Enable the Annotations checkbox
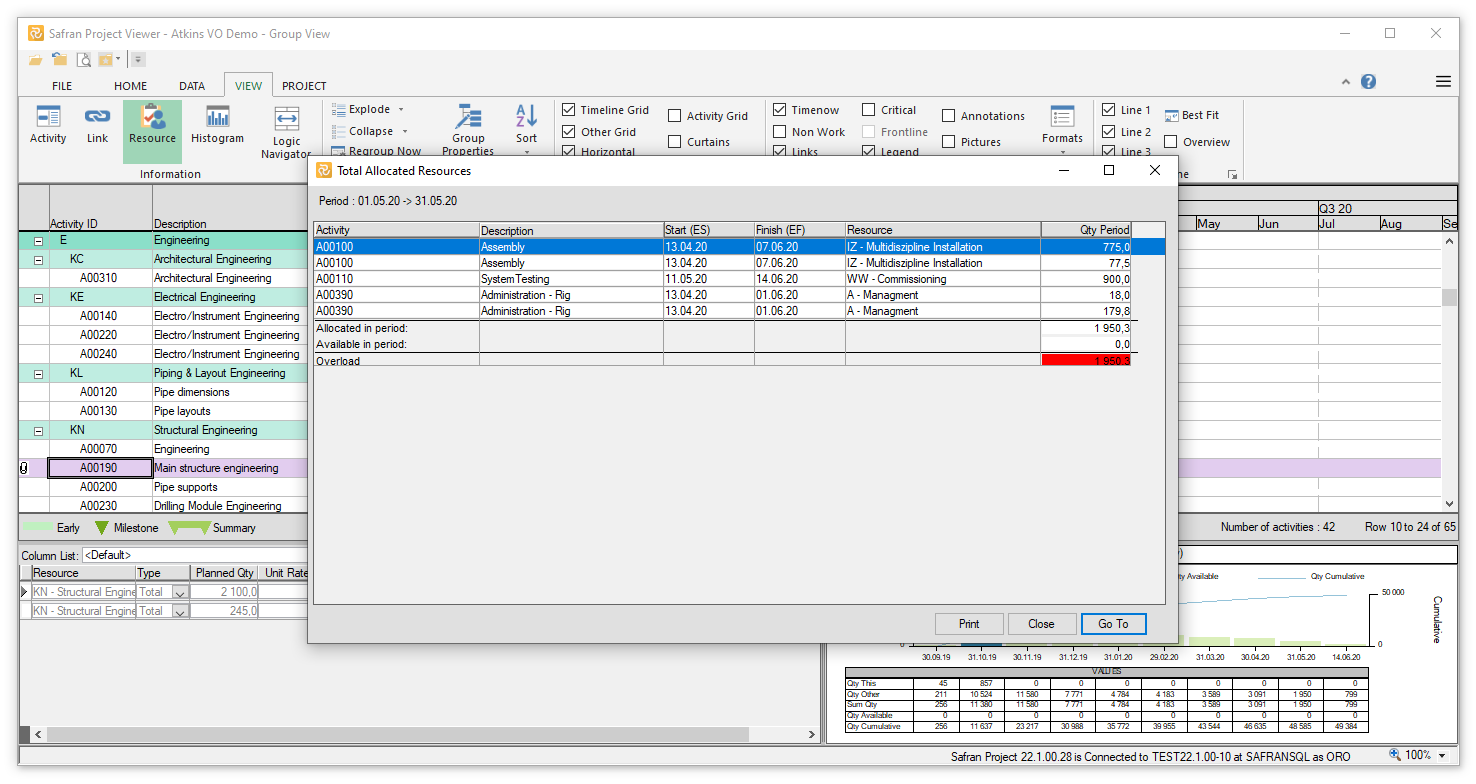The image size is (1476, 784). click(949, 116)
